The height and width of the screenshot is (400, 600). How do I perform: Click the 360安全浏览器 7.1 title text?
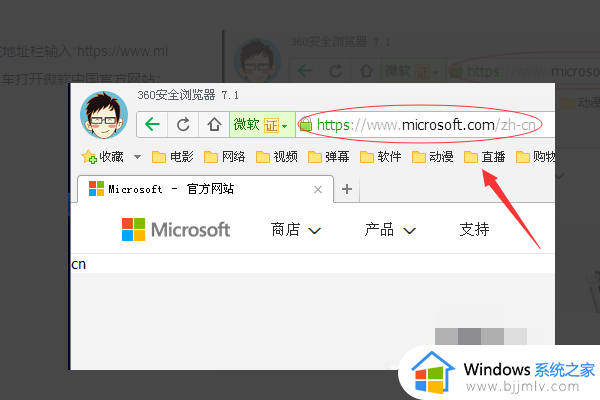[x=188, y=95]
